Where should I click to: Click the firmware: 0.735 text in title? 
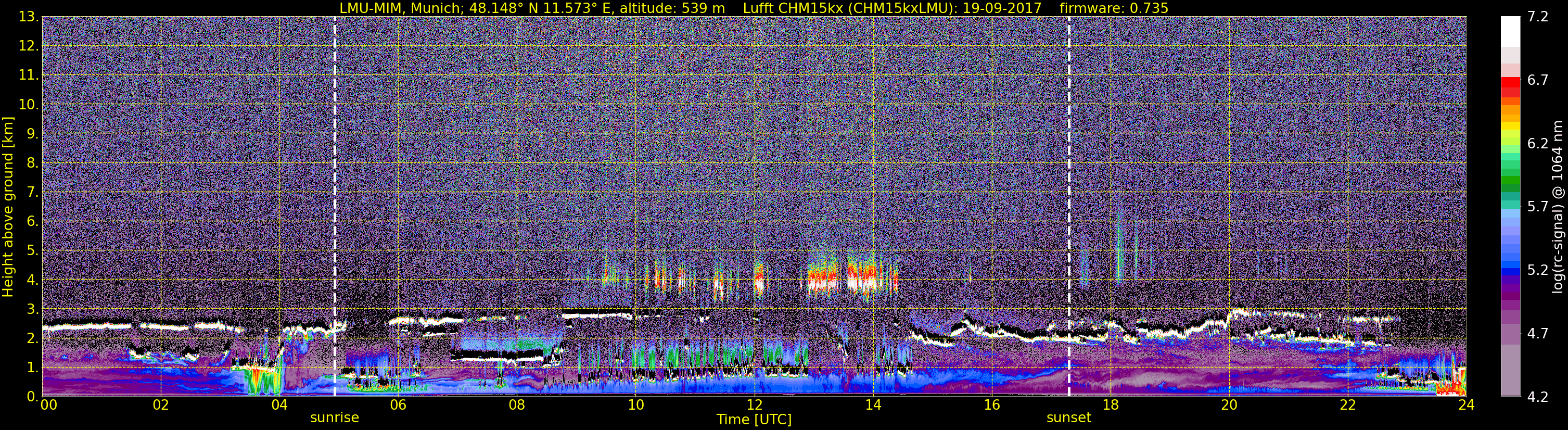pyautogui.click(x=1114, y=8)
